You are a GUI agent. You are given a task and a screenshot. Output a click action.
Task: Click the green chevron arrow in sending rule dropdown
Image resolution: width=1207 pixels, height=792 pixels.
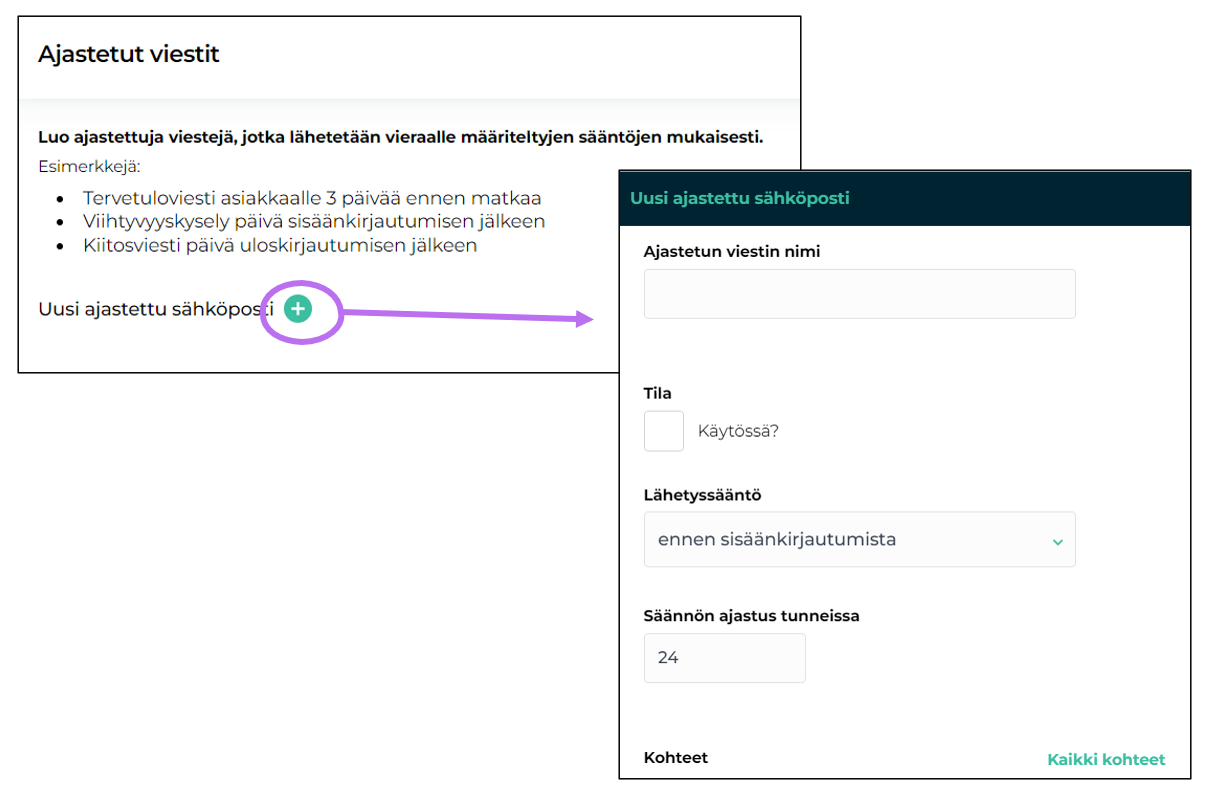tap(1057, 541)
